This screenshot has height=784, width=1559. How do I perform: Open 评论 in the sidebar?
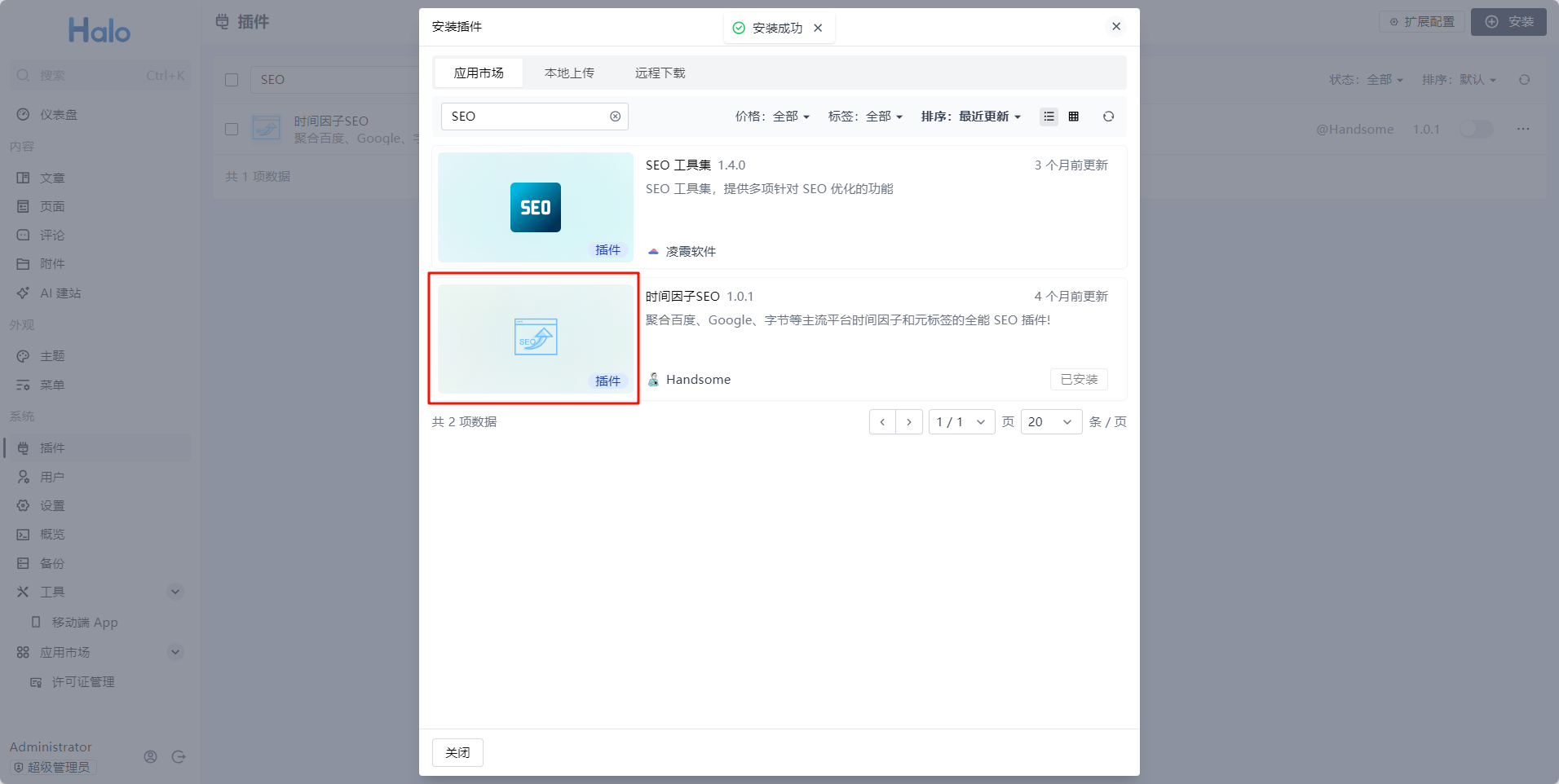99,235
